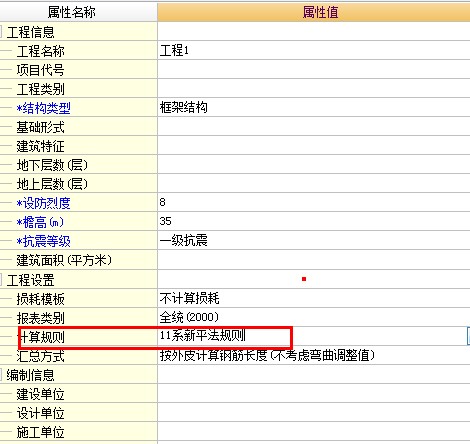Select the 设计单位 property label

tap(40, 413)
